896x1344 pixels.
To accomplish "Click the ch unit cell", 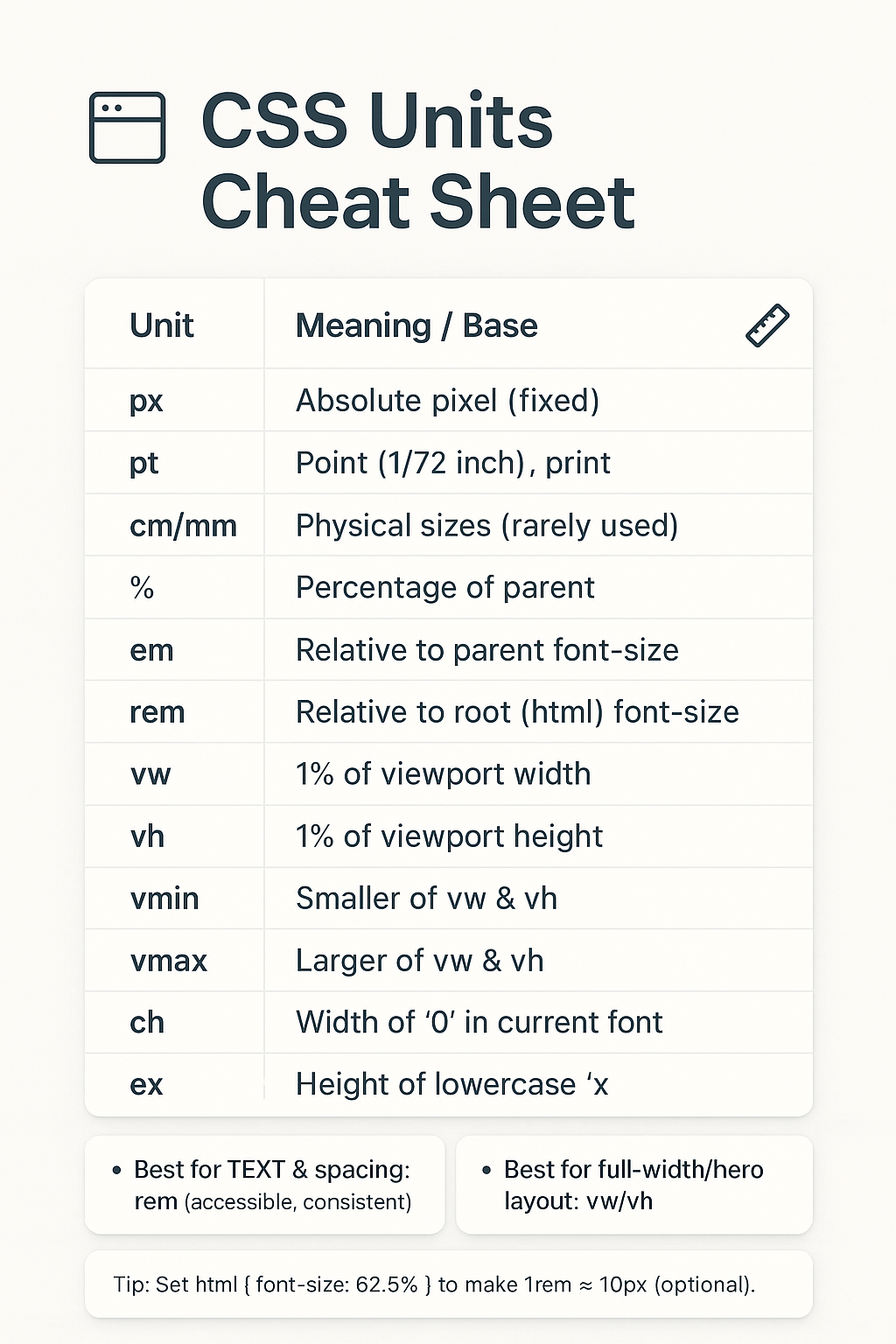I will 147,1023.
